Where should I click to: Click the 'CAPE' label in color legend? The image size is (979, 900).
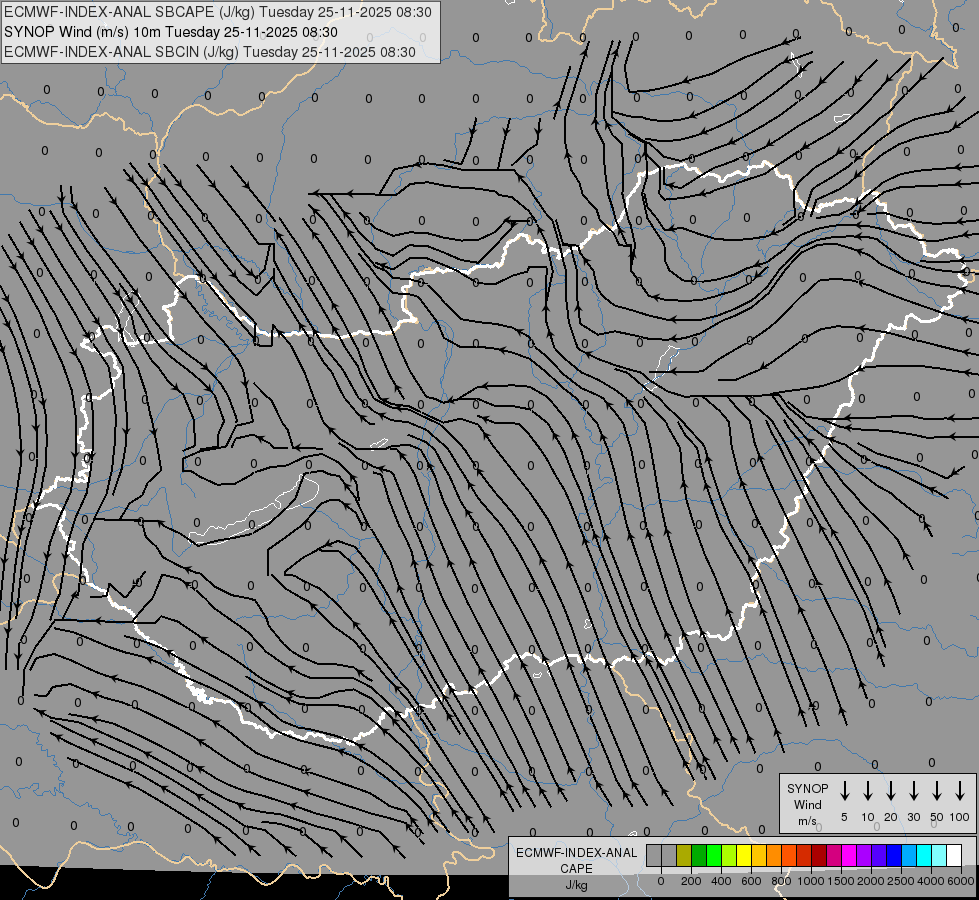pyautogui.click(x=576, y=869)
